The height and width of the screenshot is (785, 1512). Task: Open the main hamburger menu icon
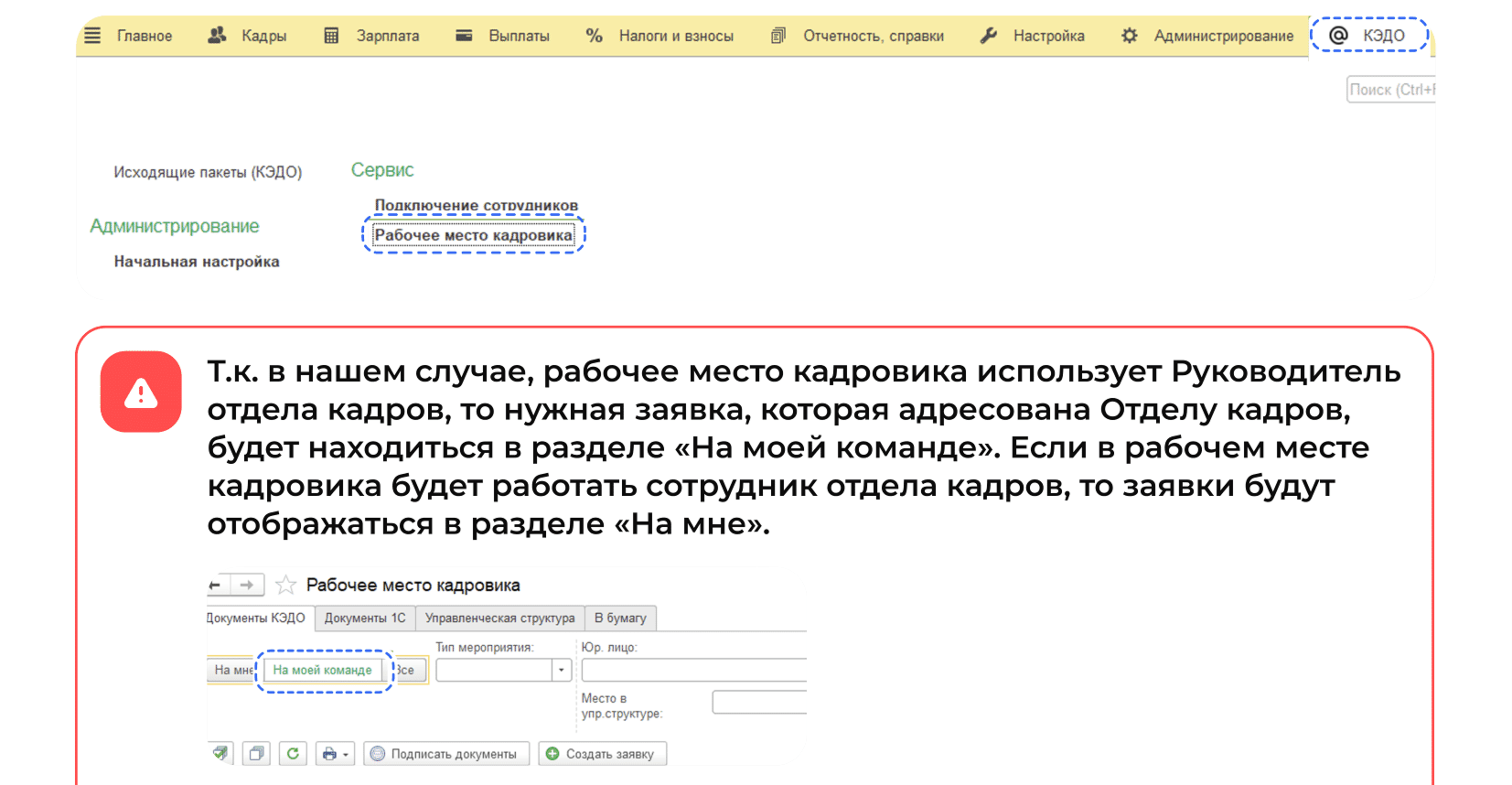pos(92,36)
